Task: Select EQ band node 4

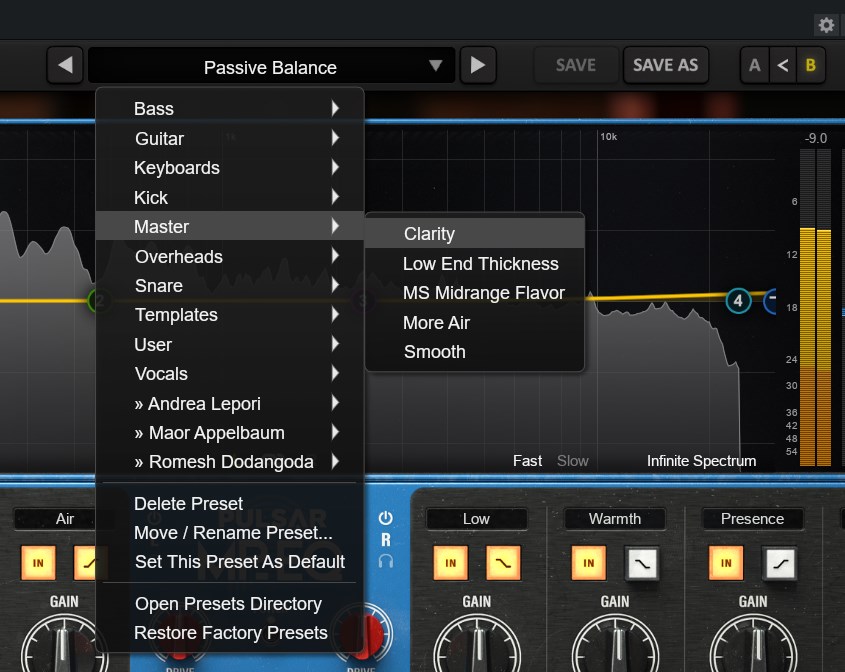Action: (x=738, y=300)
